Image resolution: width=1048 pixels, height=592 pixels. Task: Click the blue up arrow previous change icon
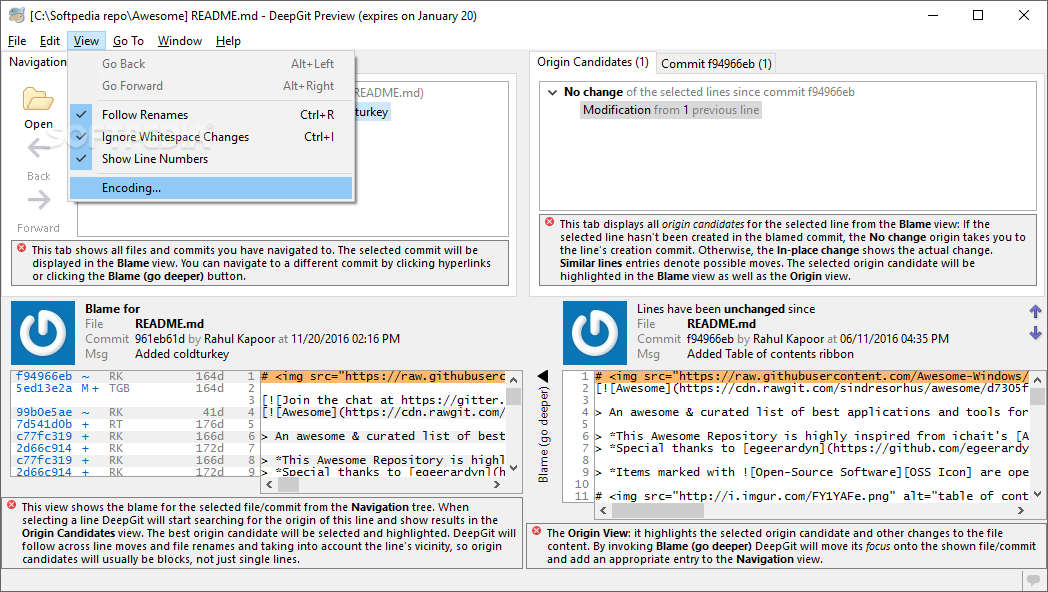[x=1035, y=311]
